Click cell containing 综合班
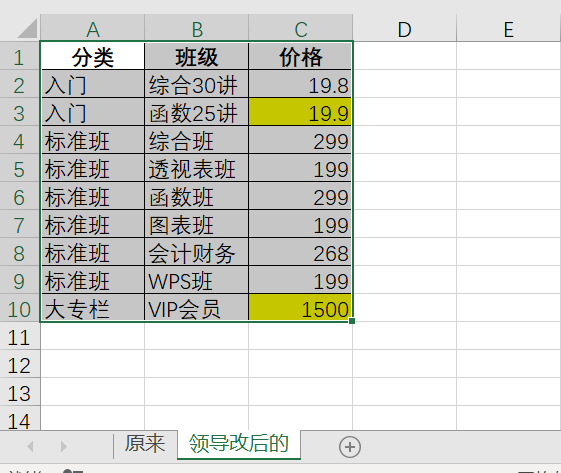561x473 pixels. (x=197, y=140)
